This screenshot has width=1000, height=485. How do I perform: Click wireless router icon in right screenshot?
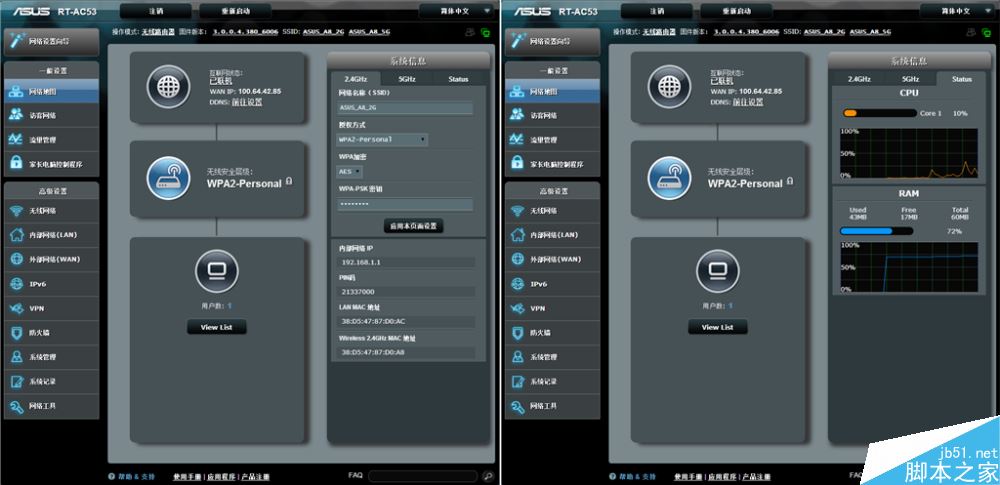pyautogui.click(x=669, y=178)
